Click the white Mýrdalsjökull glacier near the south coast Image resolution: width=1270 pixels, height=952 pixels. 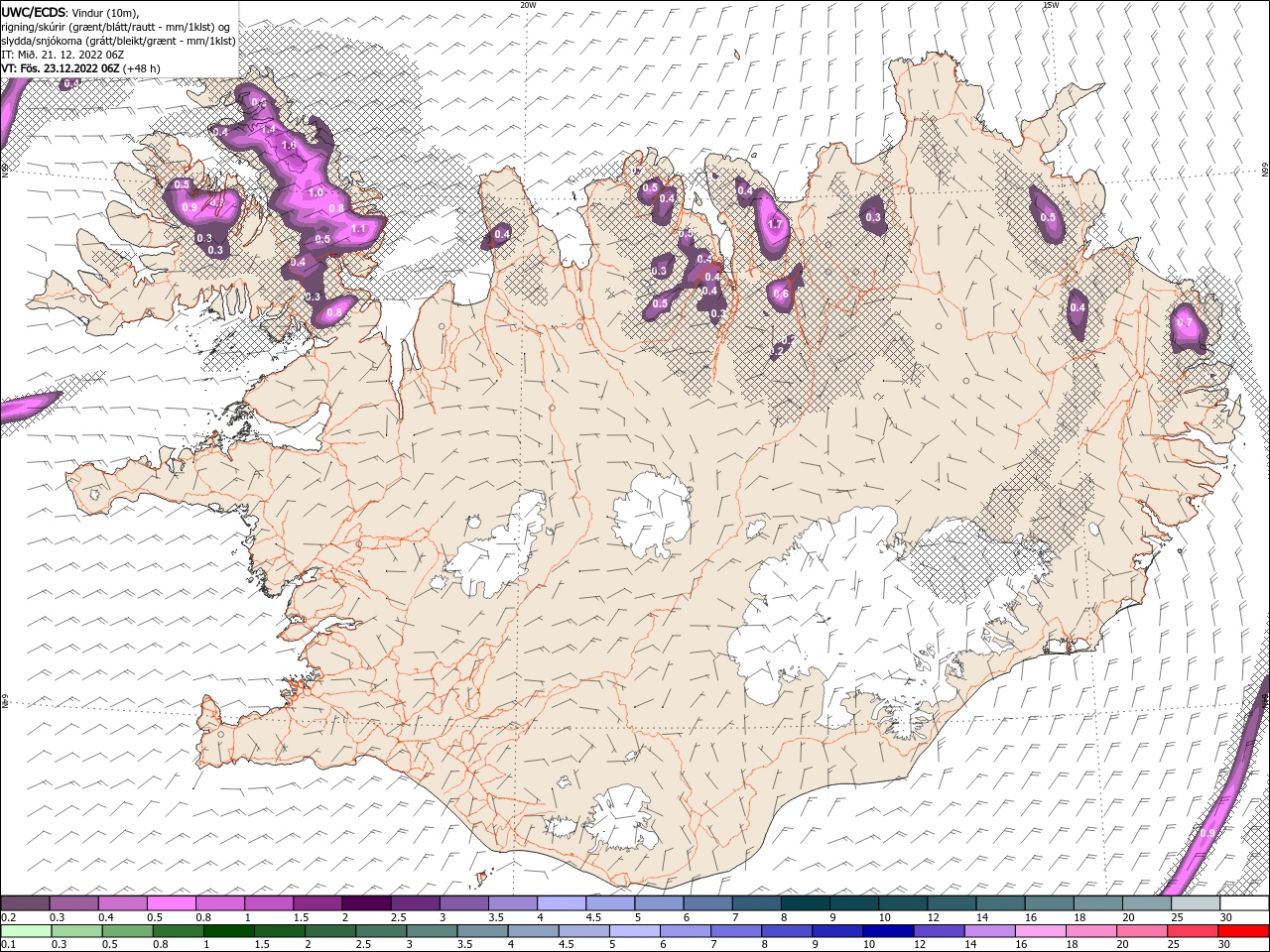[x=622, y=819]
